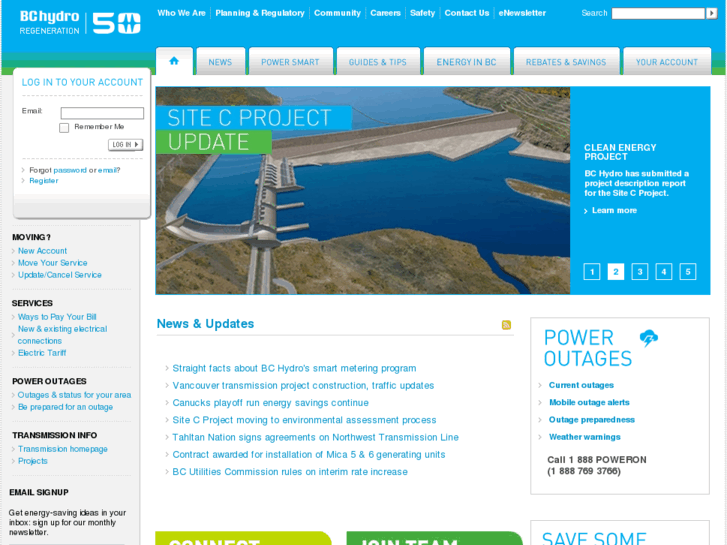Open New & existing electrical connections link
The height and width of the screenshot is (545, 727).
pos(62,335)
